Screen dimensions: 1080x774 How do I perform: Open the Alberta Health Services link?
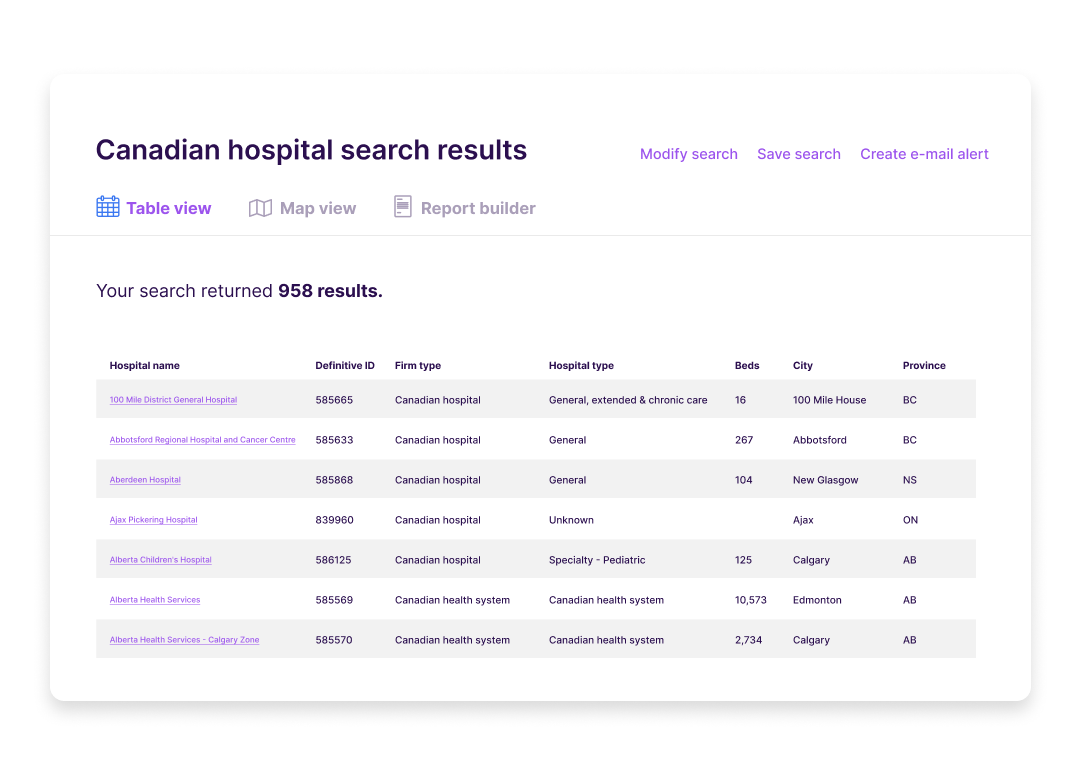tap(155, 600)
